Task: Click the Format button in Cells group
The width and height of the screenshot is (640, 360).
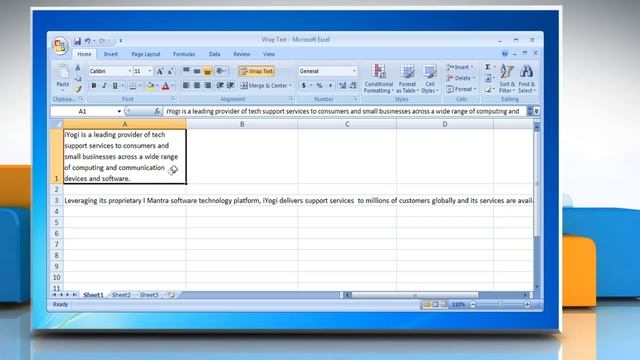Action: point(461,89)
